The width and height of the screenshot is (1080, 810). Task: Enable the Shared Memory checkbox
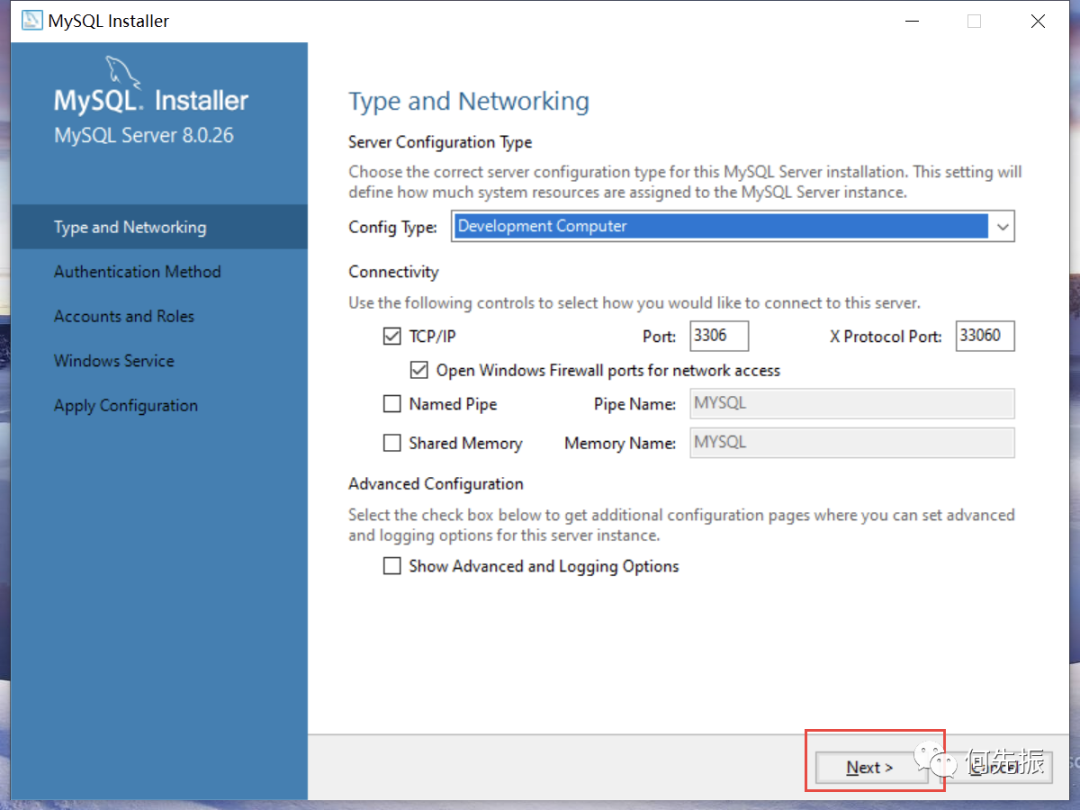392,443
